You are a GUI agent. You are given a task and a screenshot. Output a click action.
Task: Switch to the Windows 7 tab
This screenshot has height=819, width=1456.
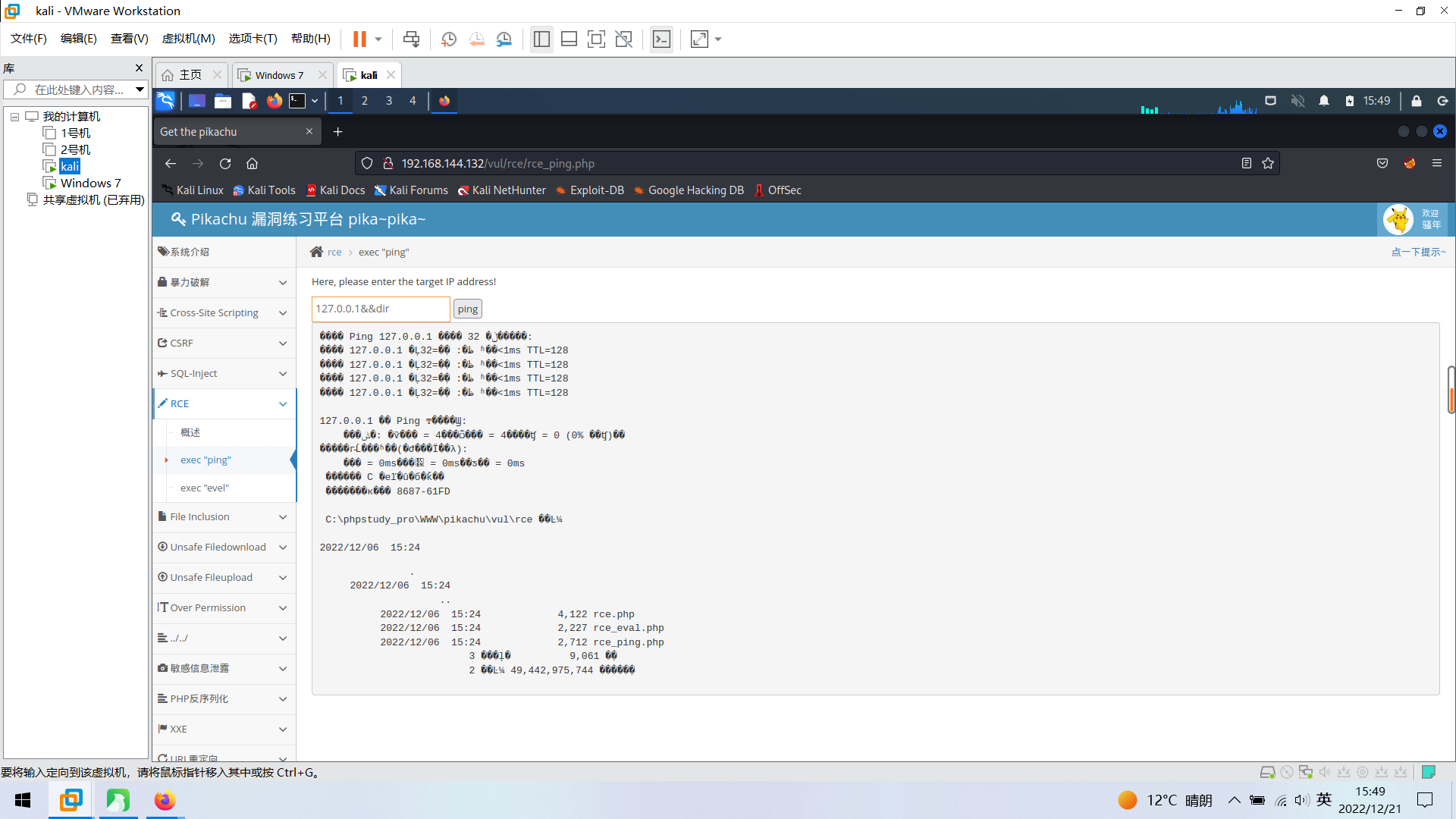[278, 75]
